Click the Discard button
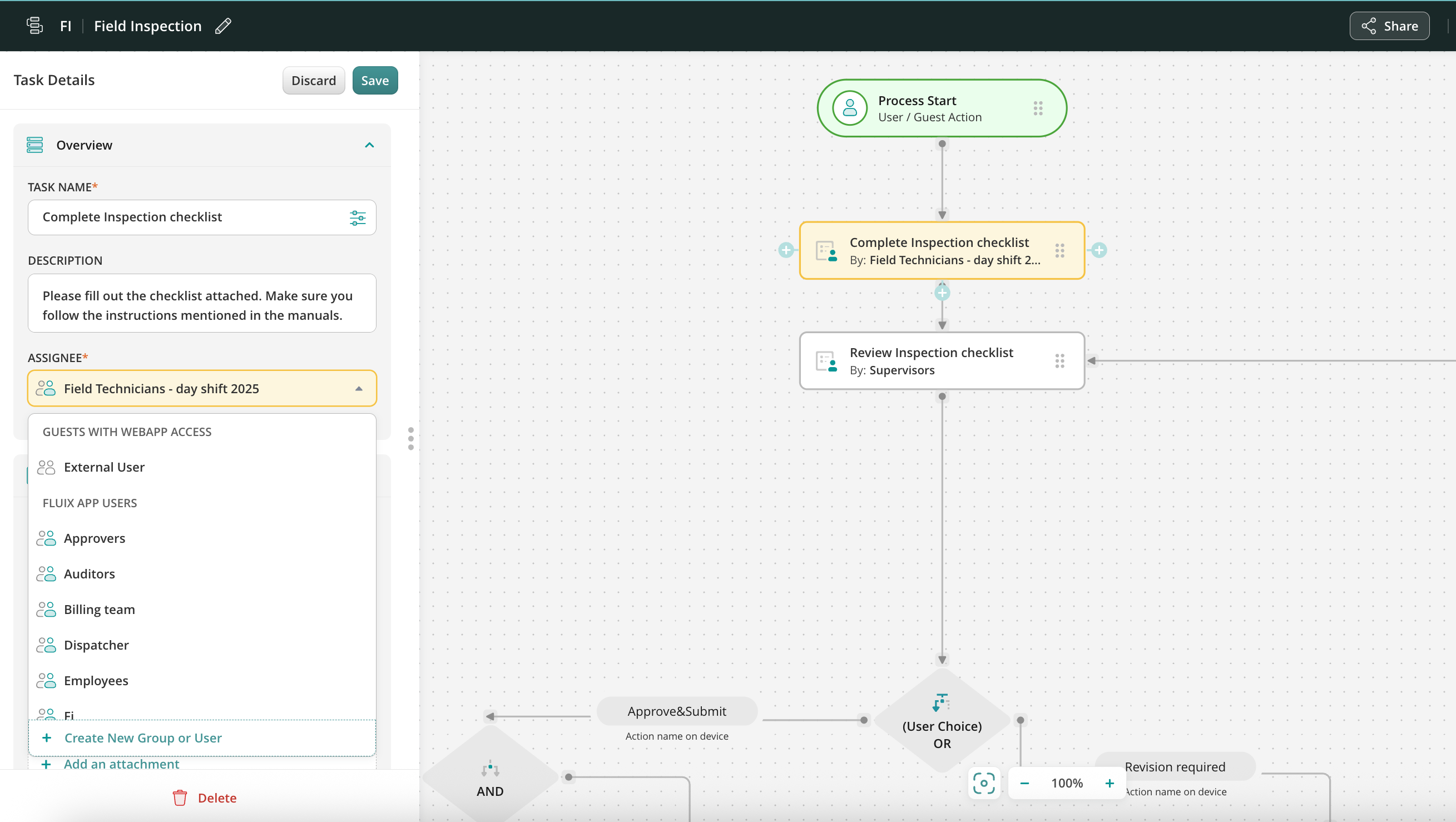The width and height of the screenshot is (1456, 822). [313, 80]
